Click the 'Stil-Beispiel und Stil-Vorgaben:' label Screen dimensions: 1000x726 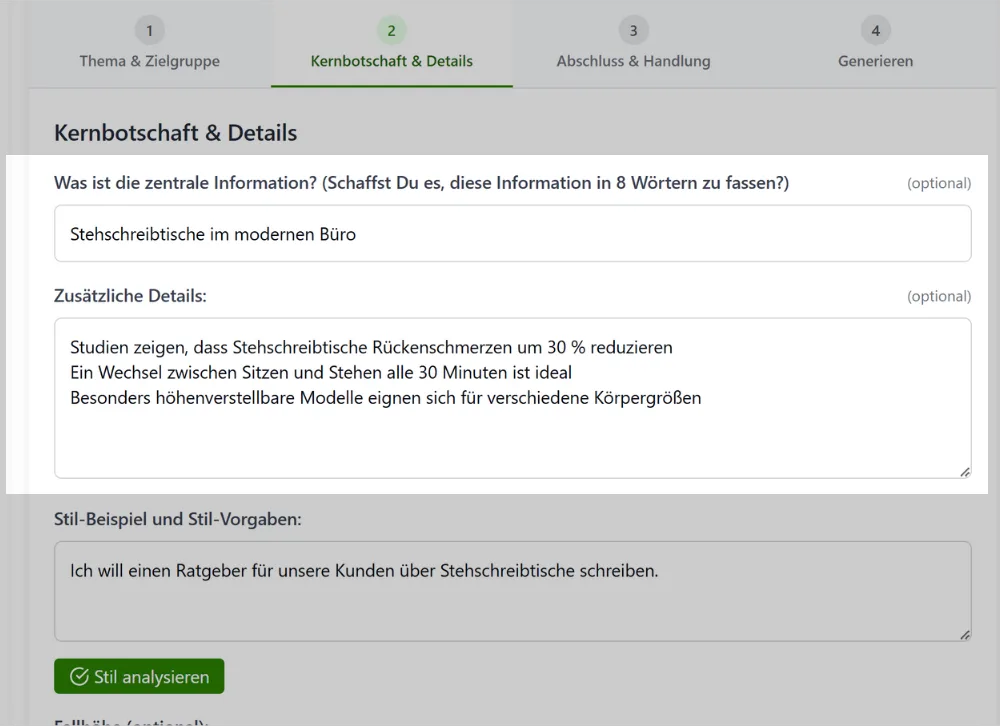pos(177,519)
